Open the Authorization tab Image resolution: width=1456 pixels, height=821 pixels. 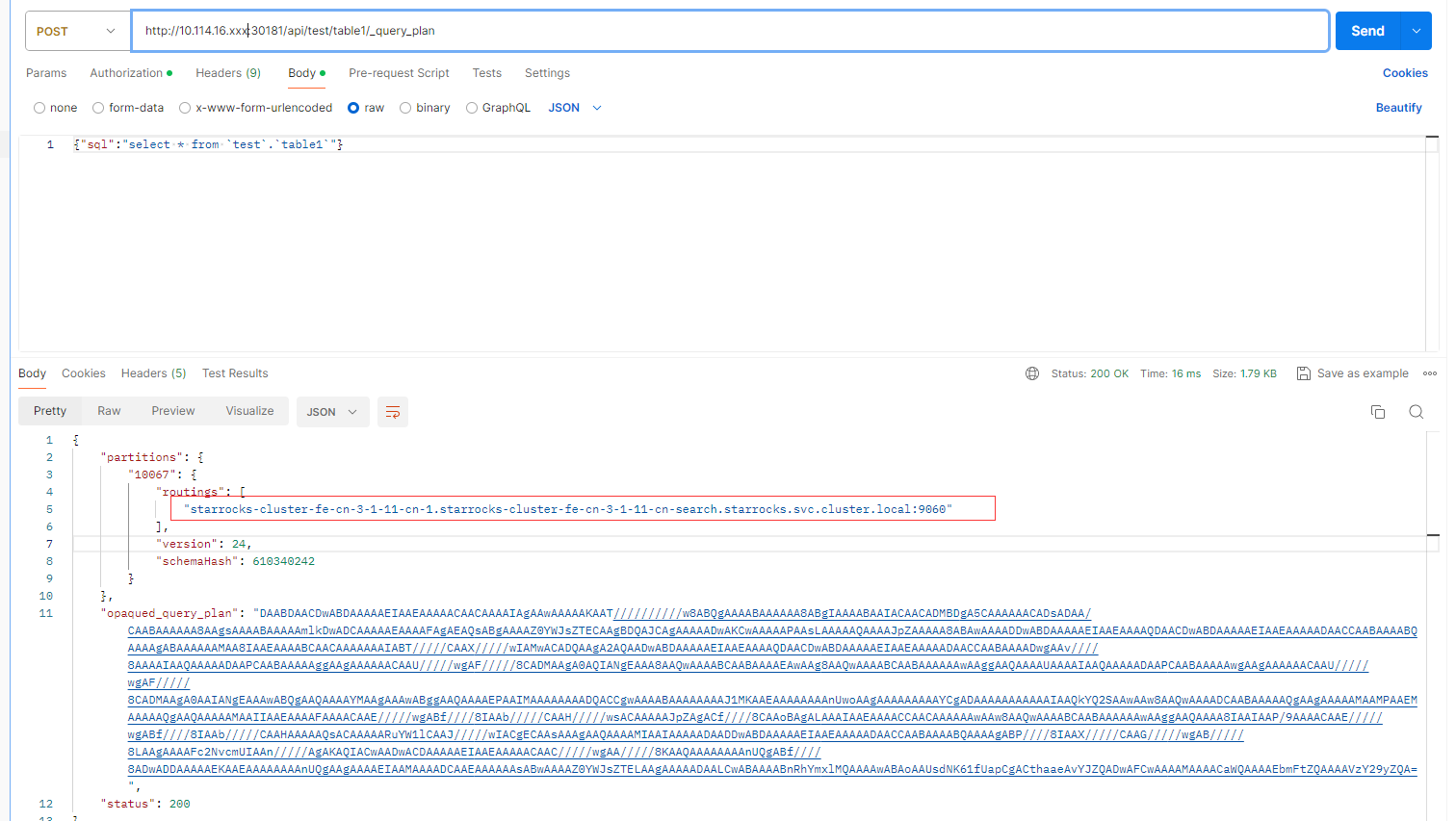(x=131, y=73)
